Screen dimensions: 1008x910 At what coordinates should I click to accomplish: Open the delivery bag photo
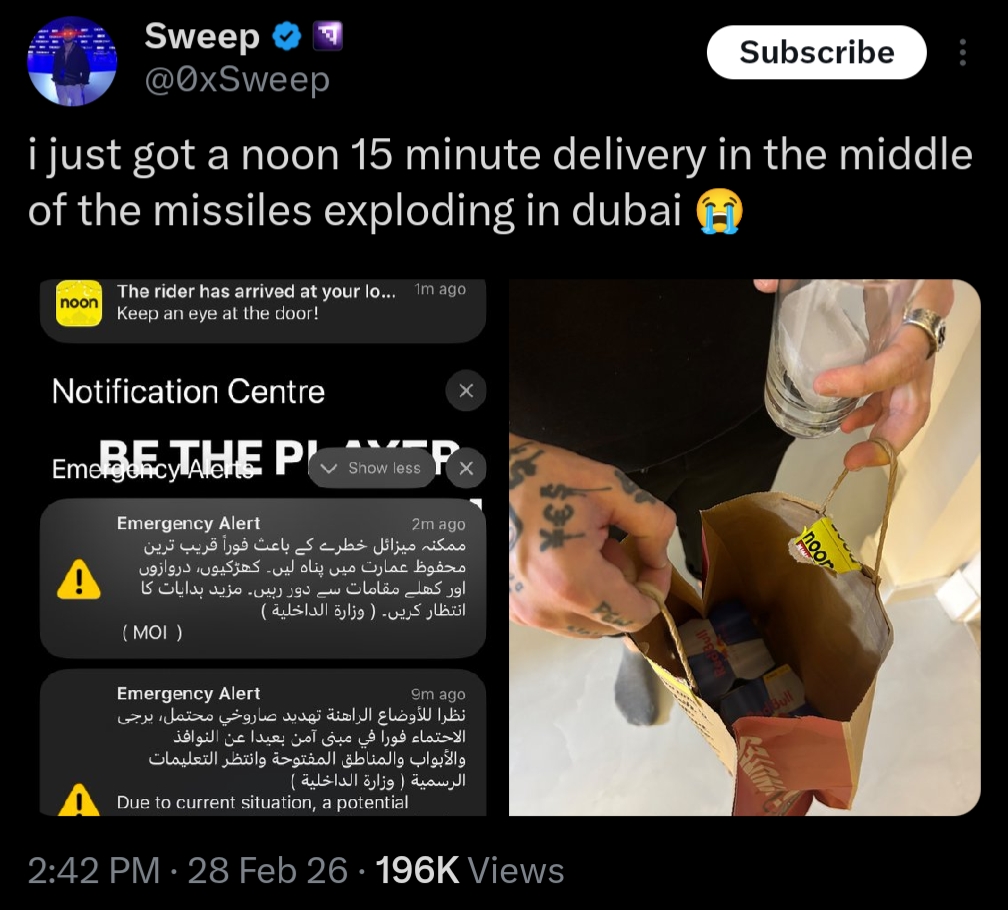pyautogui.click(x=744, y=548)
